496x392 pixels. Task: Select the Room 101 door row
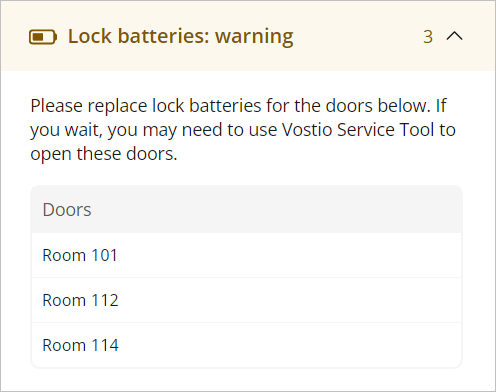(247, 255)
